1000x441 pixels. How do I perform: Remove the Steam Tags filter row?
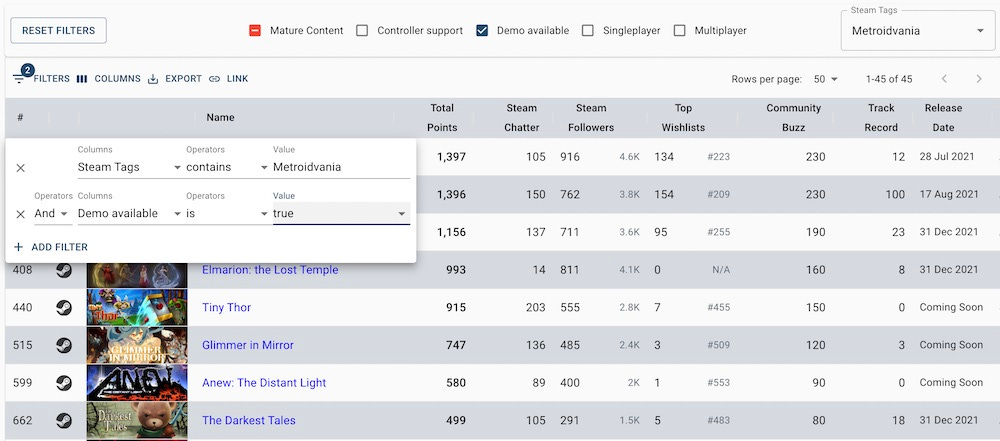[20, 168]
